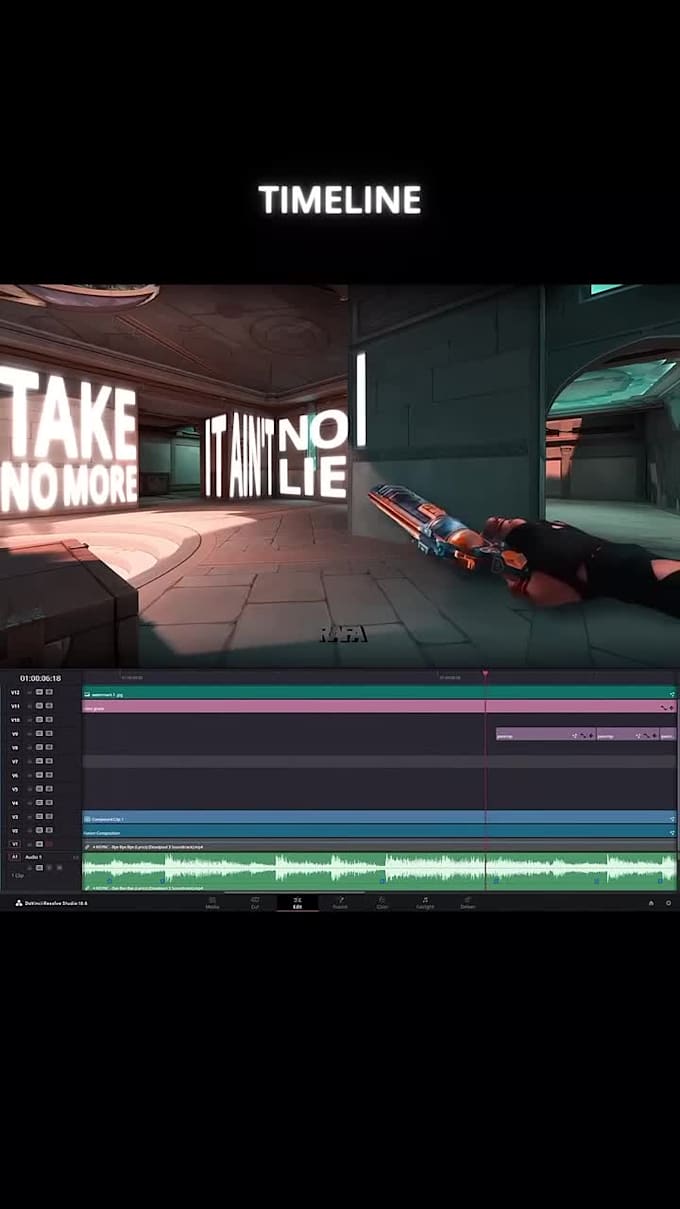
Task: Click Audio 1 track name label
Action: coord(34,857)
